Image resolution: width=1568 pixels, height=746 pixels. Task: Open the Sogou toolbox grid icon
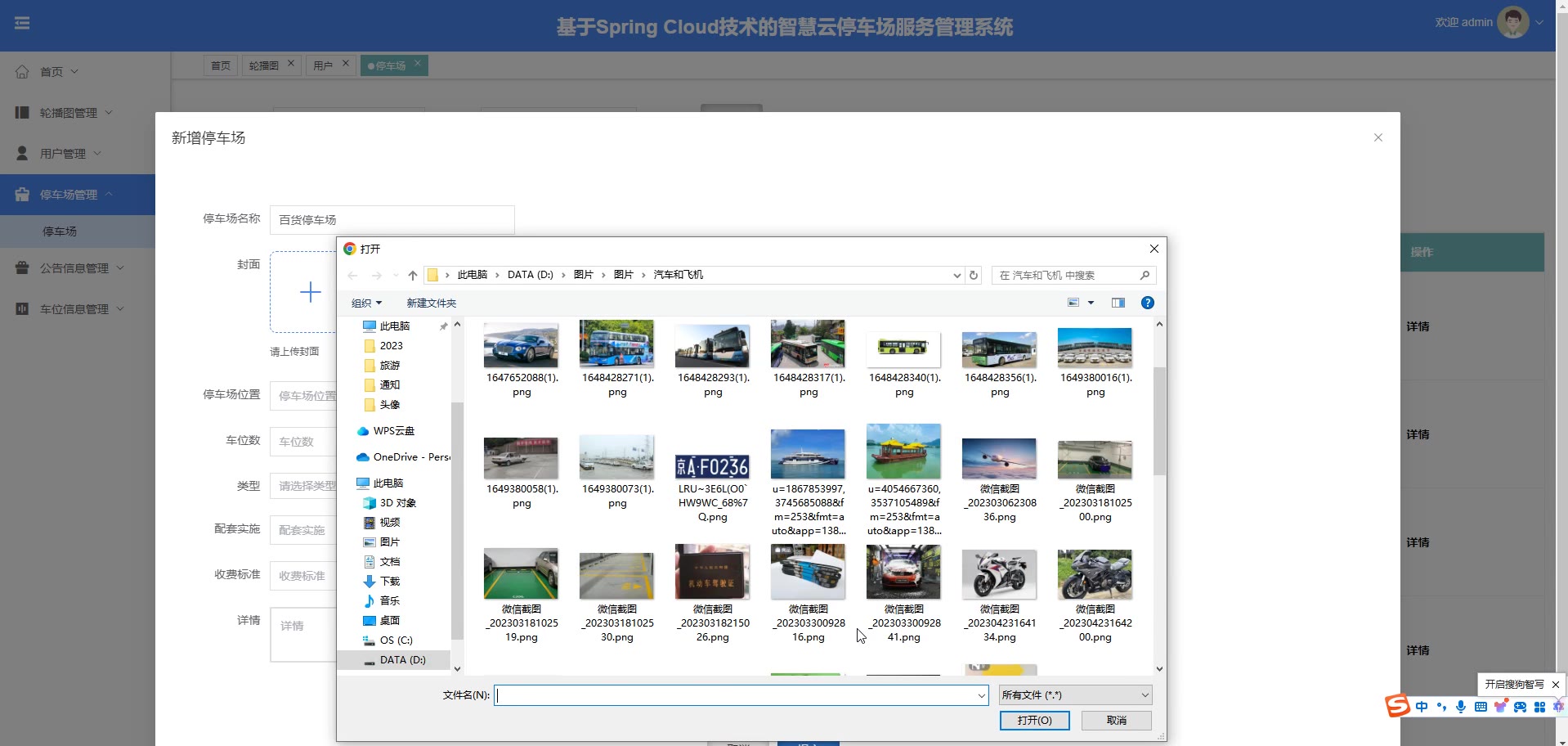pos(1539,707)
